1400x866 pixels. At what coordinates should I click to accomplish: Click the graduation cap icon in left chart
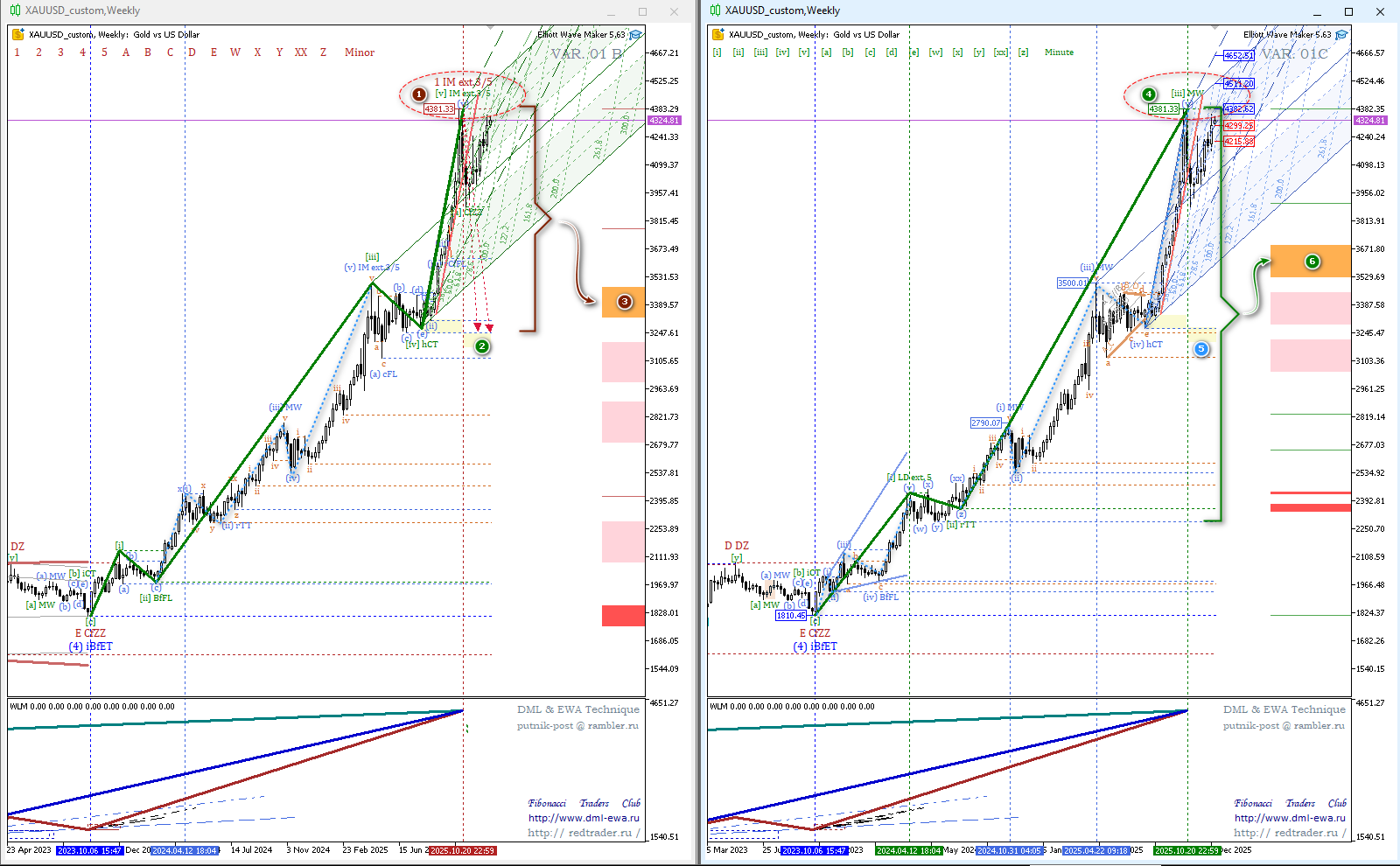coord(636,35)
